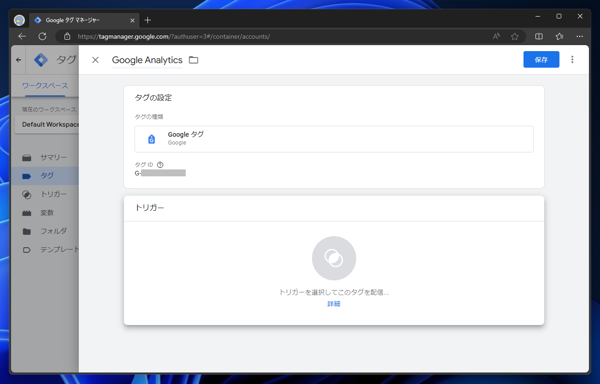The height and width of the screenshot is (384, 600).
Task: Open the 詳細 link in trigger section
Action: coord(334,304)
